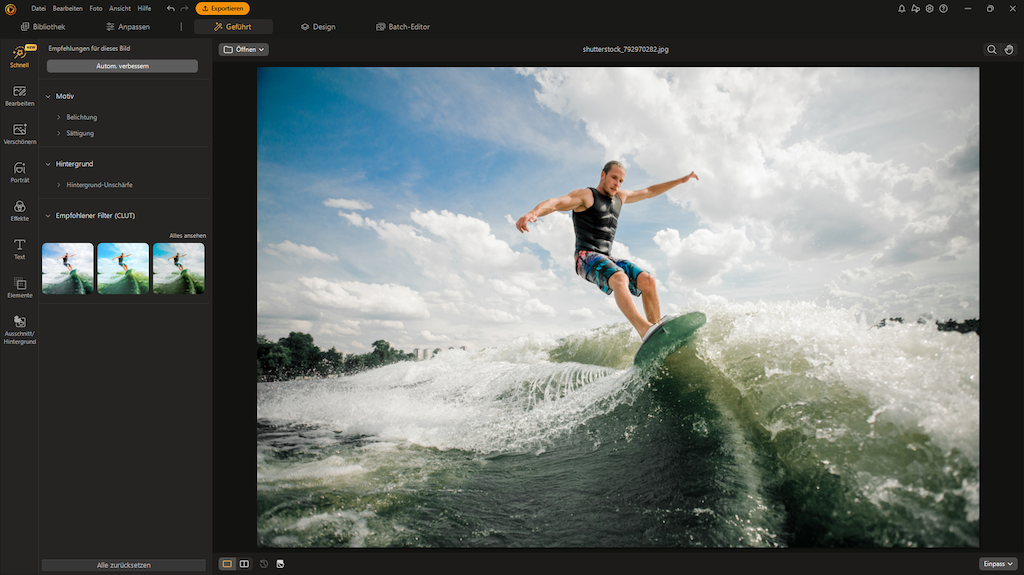
Task: Activate the hand pan tool
Action: pos(1009,49)
